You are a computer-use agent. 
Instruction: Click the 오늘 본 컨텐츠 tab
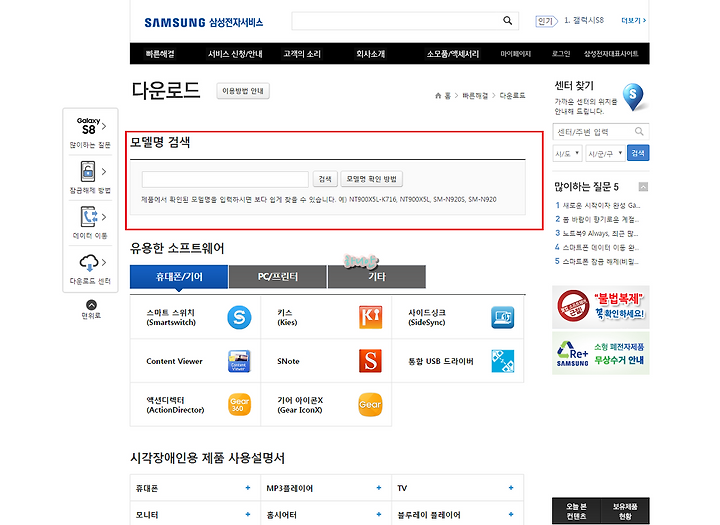[576, 511]
